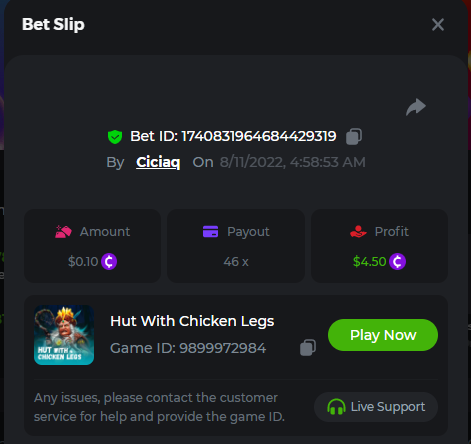Click the Hut With Chicken Legs title

click(x=192, y=321)
